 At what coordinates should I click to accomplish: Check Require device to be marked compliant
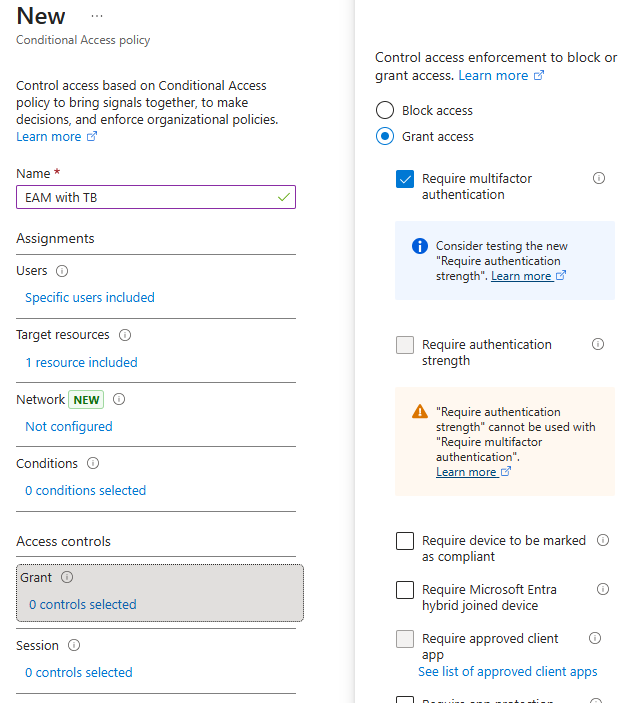tap(405, 541)
